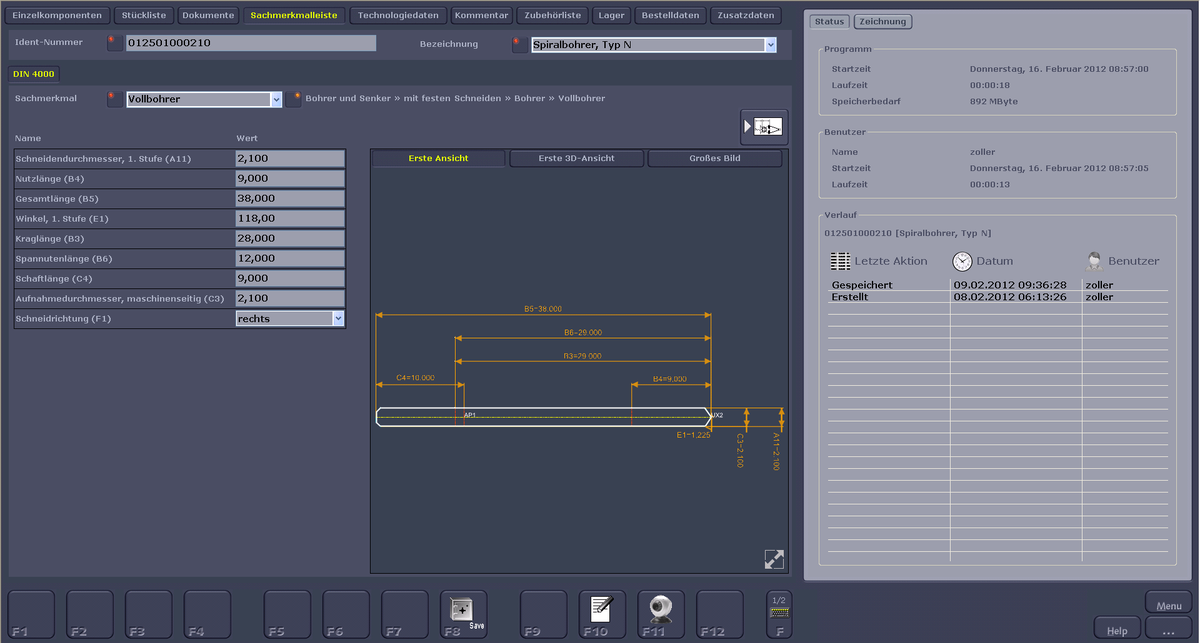
Task: Select the Erste 3D-Ansicht view tab
Action: [576, 158]
